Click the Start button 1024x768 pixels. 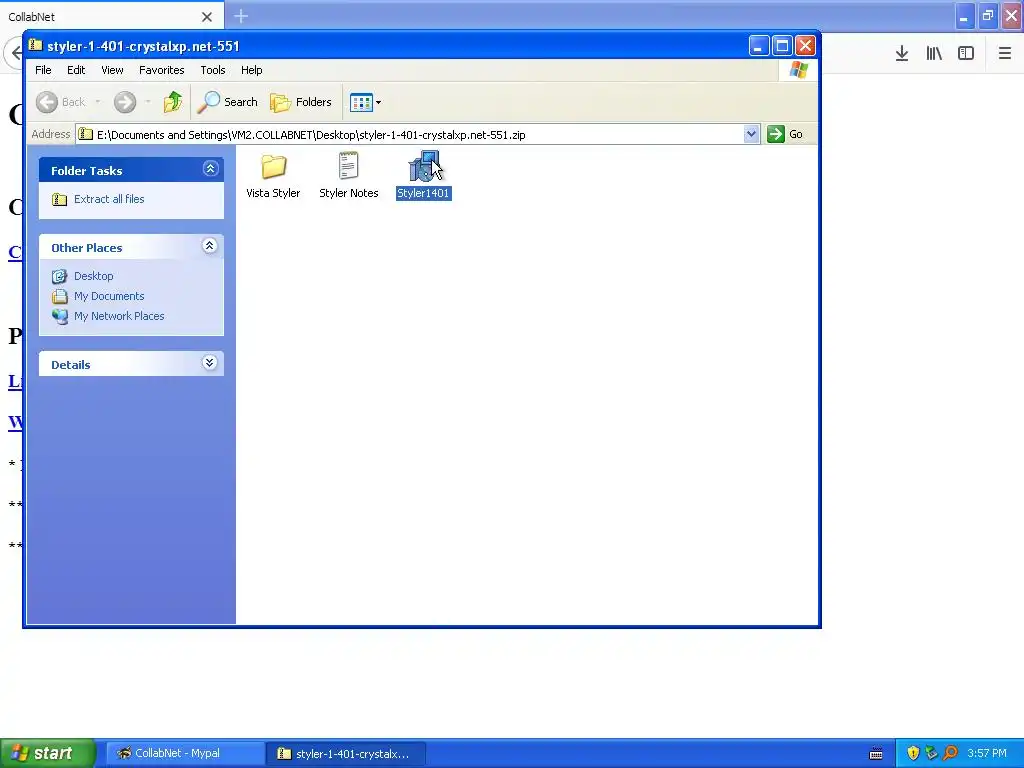[x=48, y=753]
